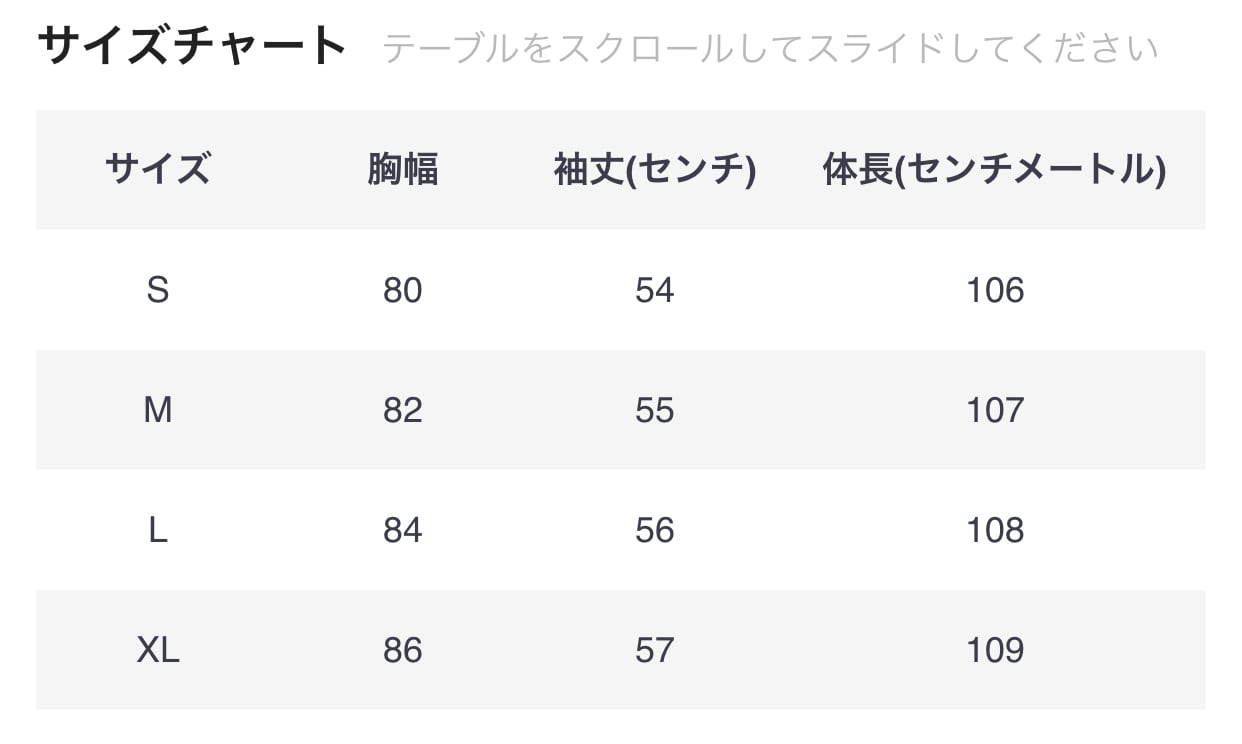This screenshot has width=1242, height=744.
Task: Click the scroll hint text beside the title
Action: (x=770, y=48)
